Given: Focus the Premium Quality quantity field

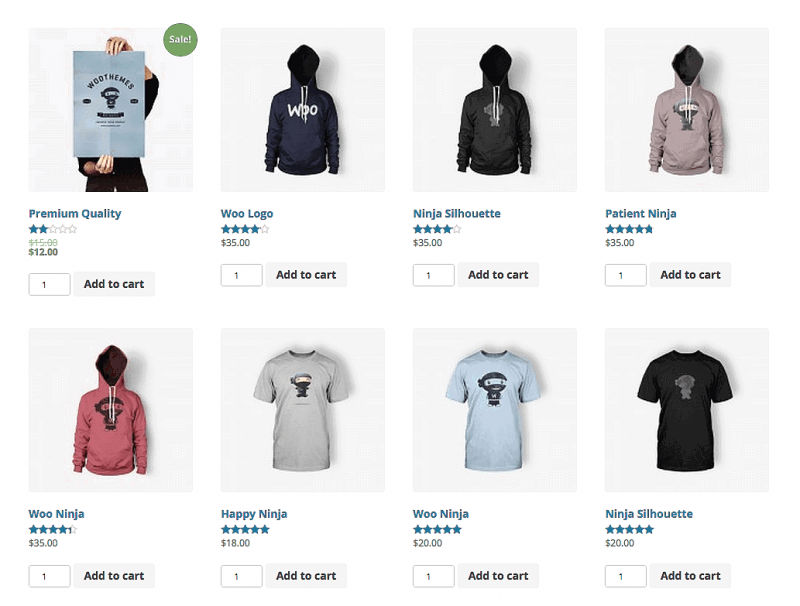Looking at the screenshot, I should point(49,285).
